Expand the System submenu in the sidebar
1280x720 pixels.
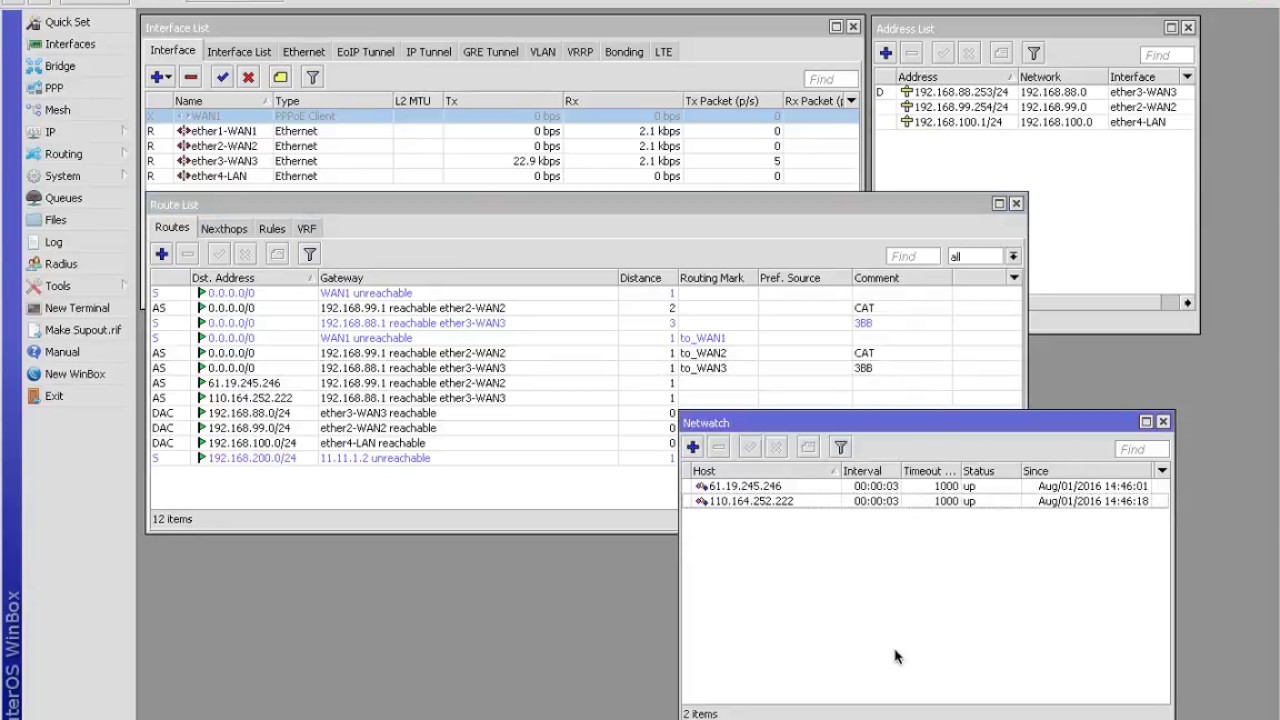(124, 175)
